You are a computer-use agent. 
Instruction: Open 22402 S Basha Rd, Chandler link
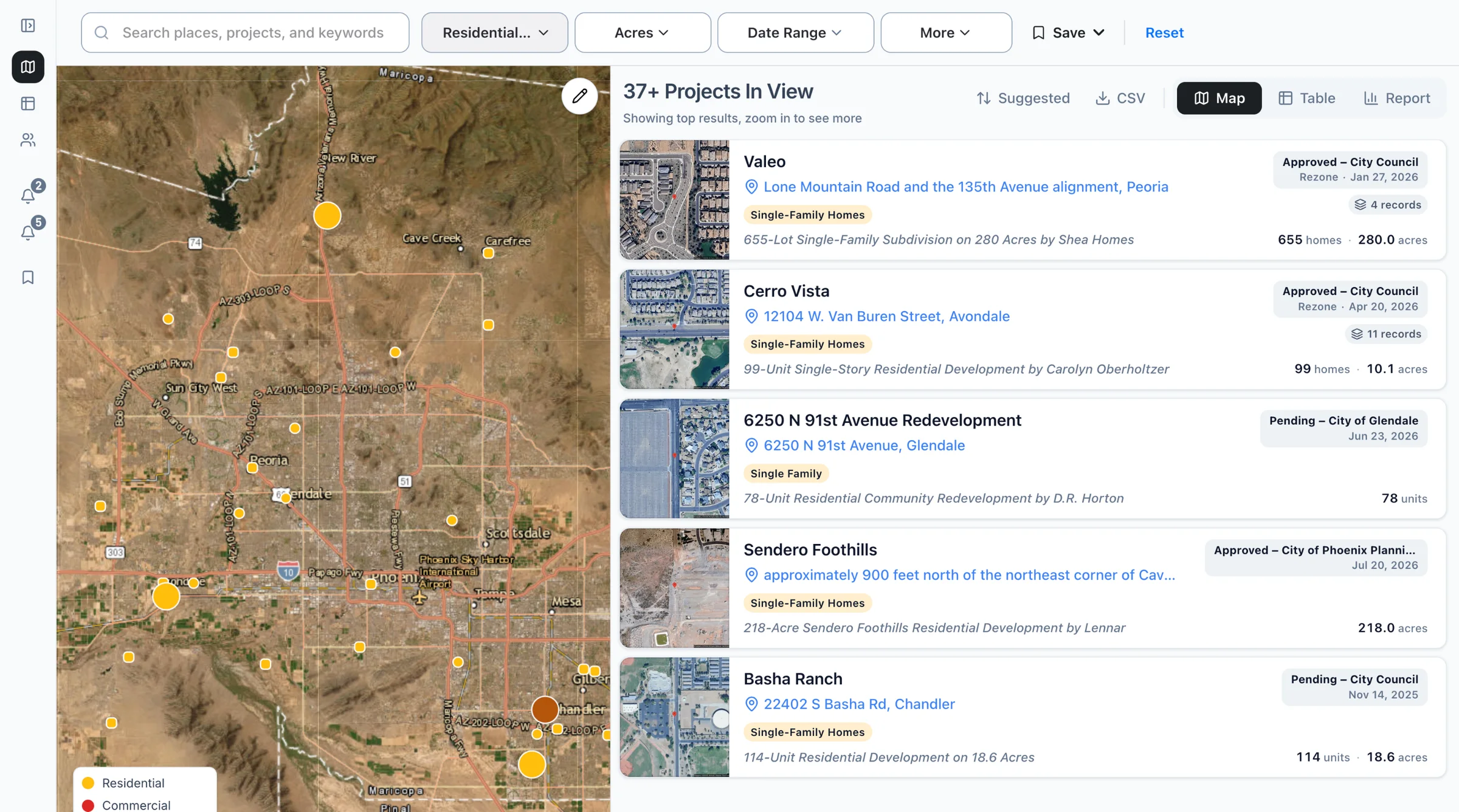click(x=859, y=704)
